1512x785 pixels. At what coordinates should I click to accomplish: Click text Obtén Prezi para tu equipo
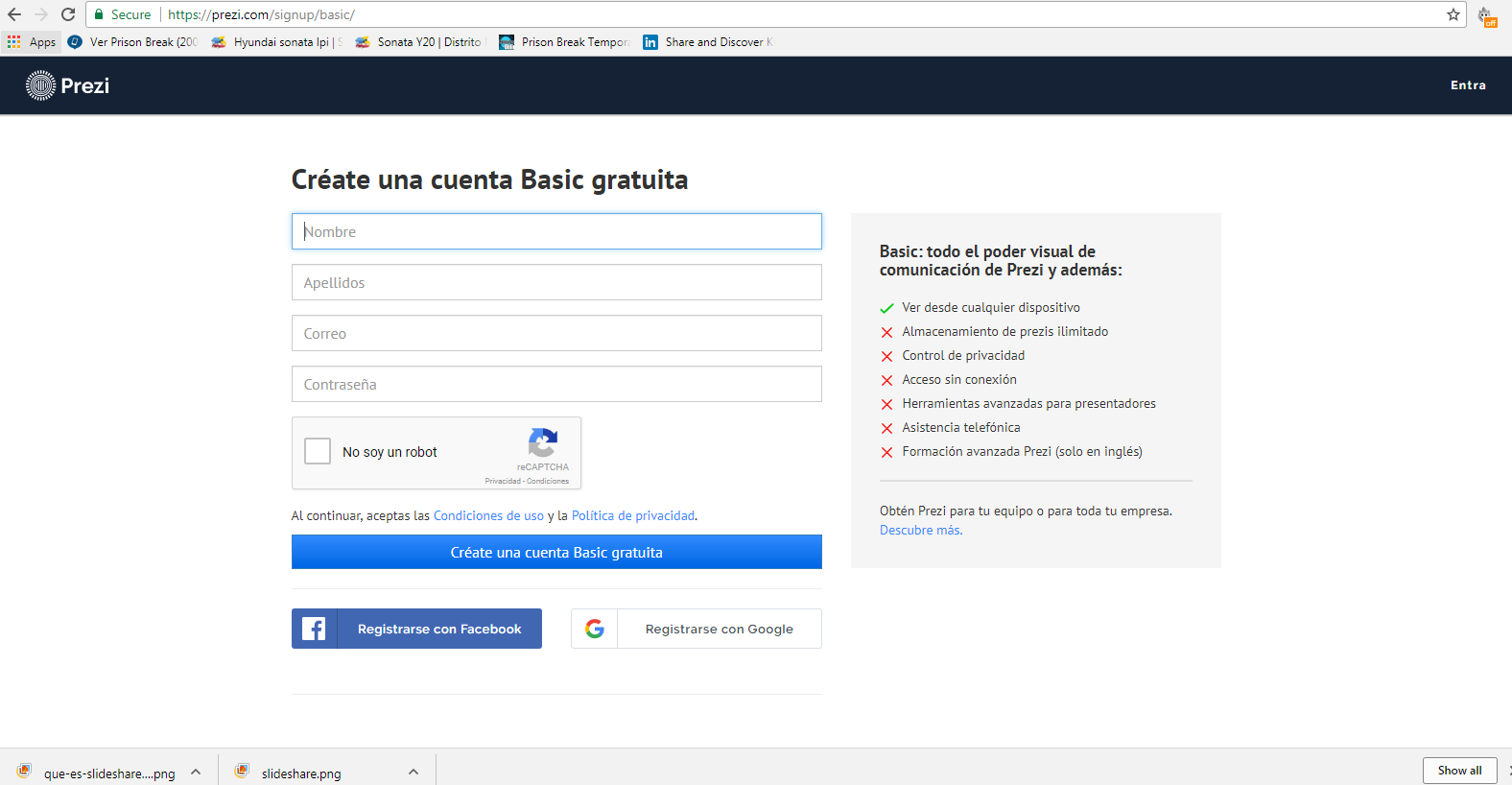[x=1026, y=511]
